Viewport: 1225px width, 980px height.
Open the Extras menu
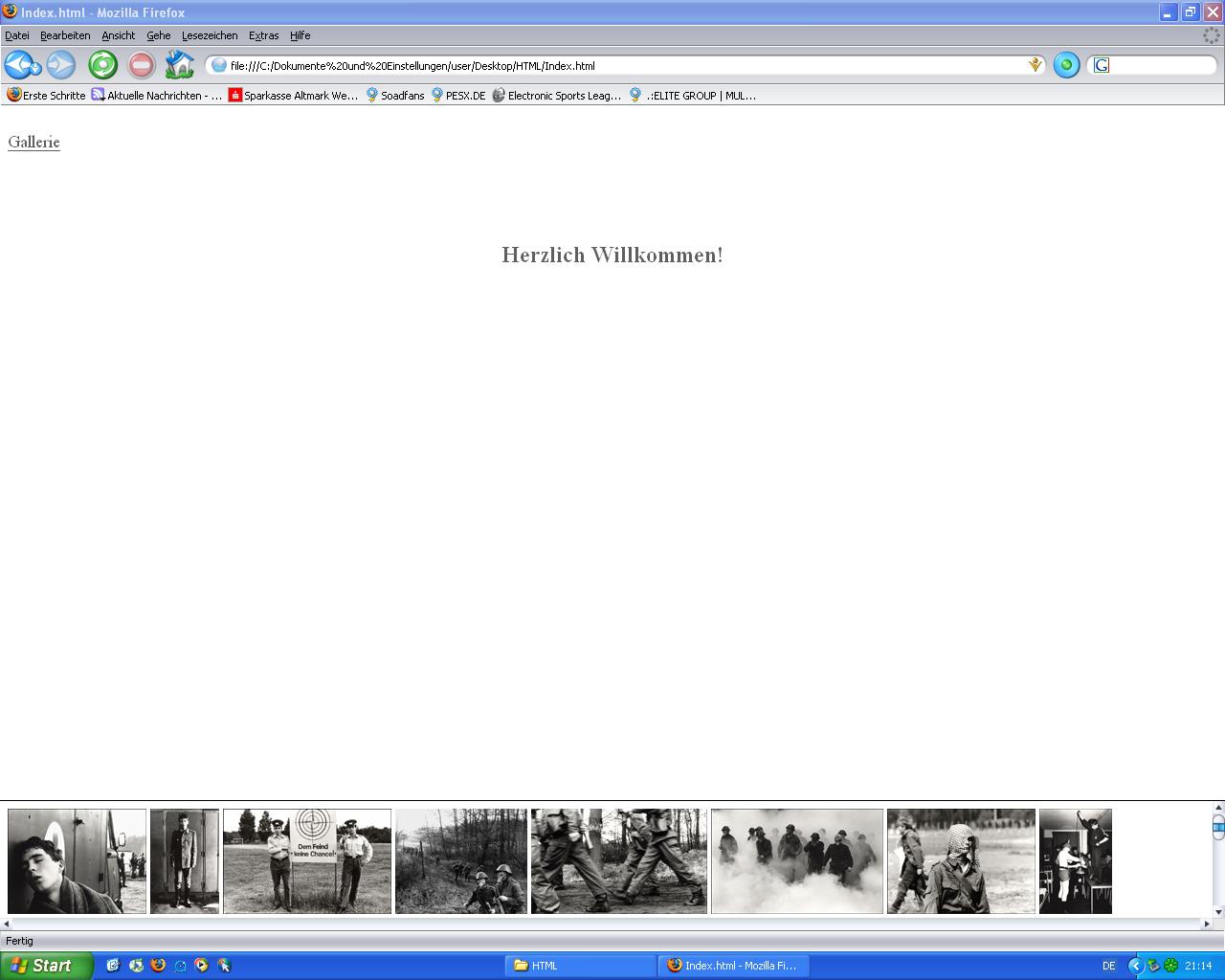[263, 35]
